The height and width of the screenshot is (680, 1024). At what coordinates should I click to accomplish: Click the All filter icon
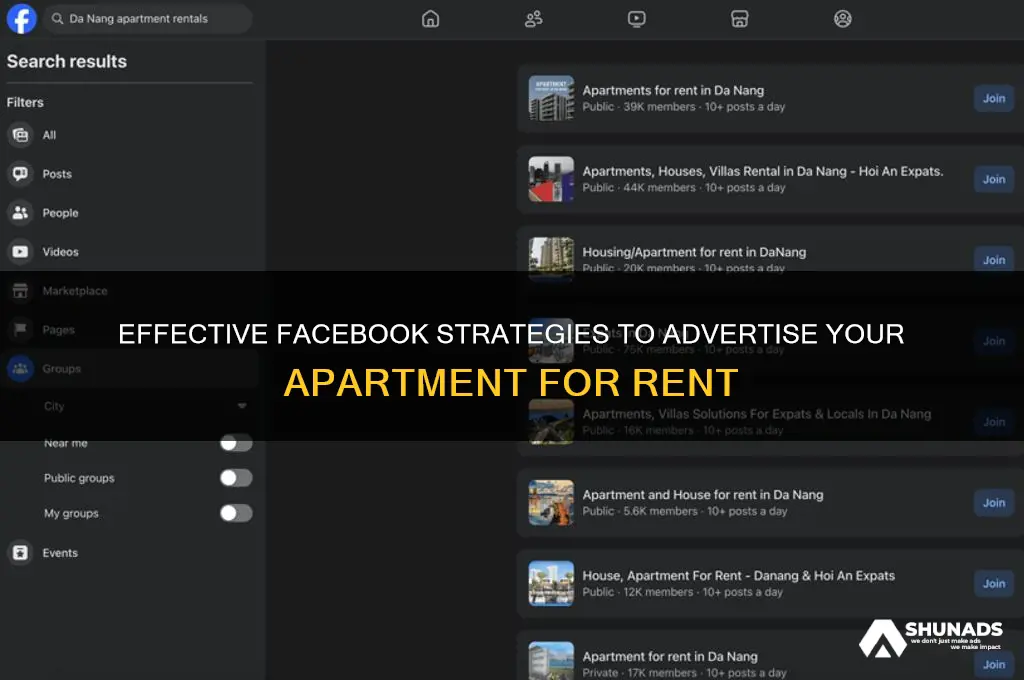coord(20,135)
